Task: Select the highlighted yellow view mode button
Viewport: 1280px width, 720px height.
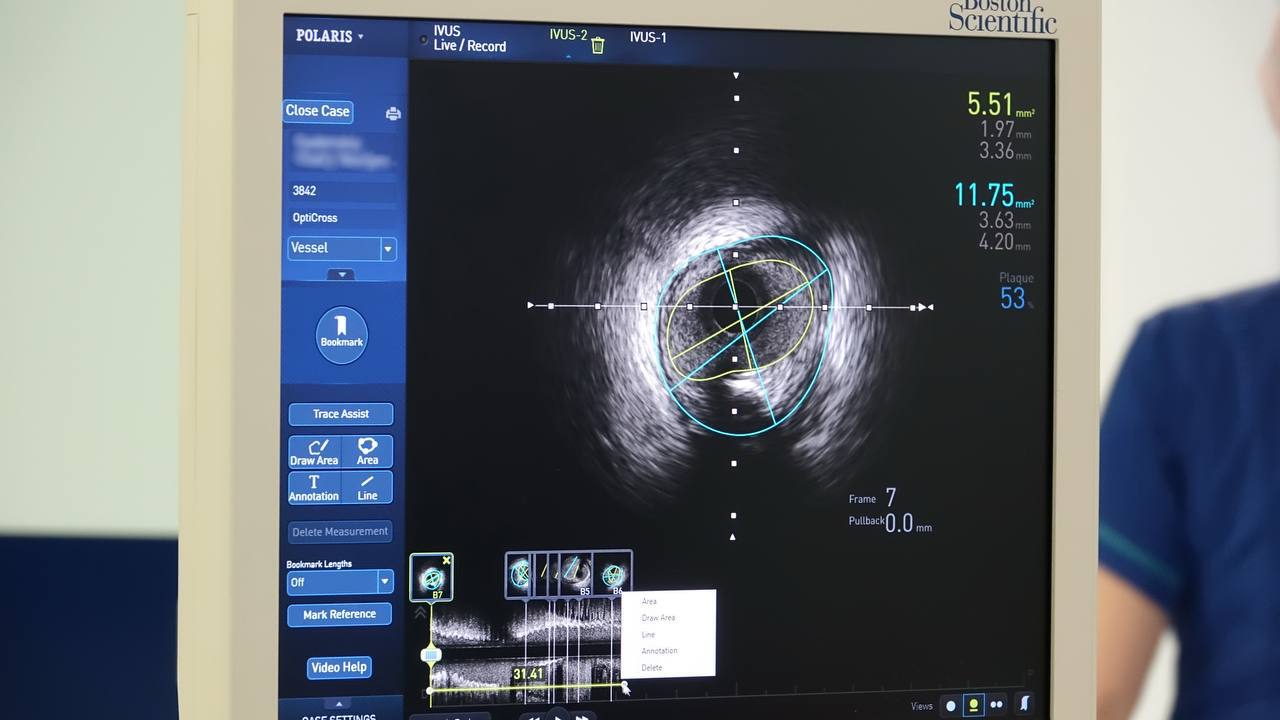Action: 973,705
